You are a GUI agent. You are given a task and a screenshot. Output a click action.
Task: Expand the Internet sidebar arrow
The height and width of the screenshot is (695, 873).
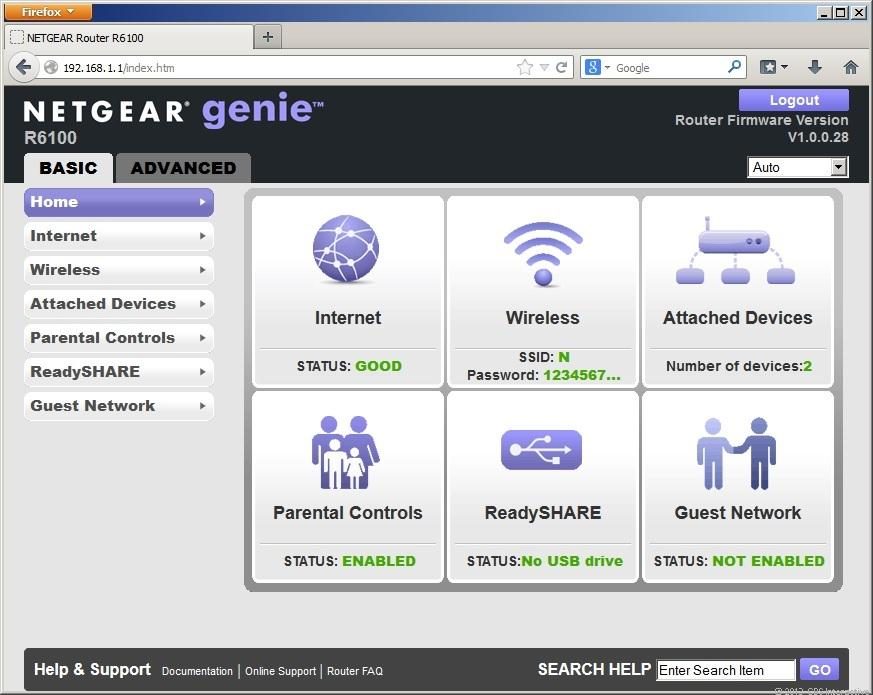(x=203, y=236)
